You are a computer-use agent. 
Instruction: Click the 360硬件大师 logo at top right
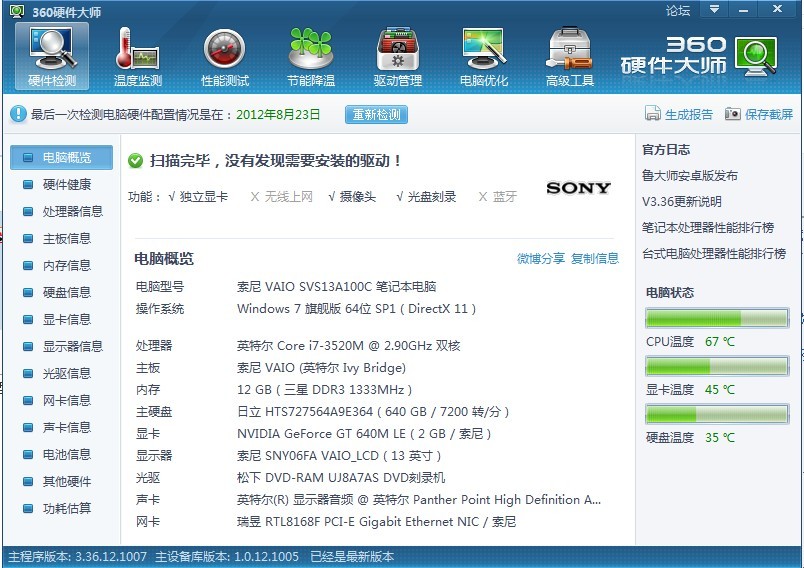click(698, 55)
